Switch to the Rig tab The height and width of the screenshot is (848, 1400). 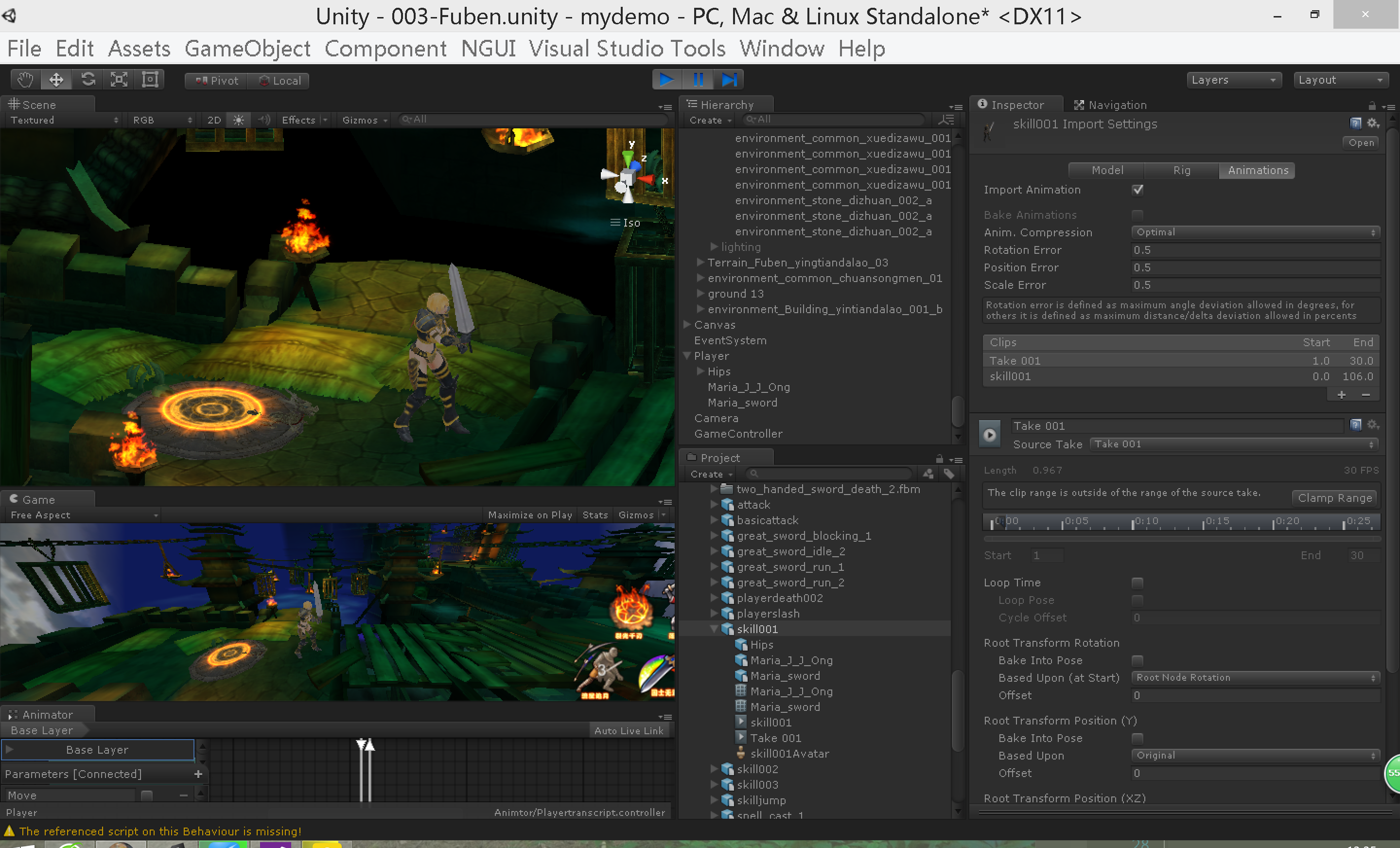pyautogui.click(x=1181, y=171)
